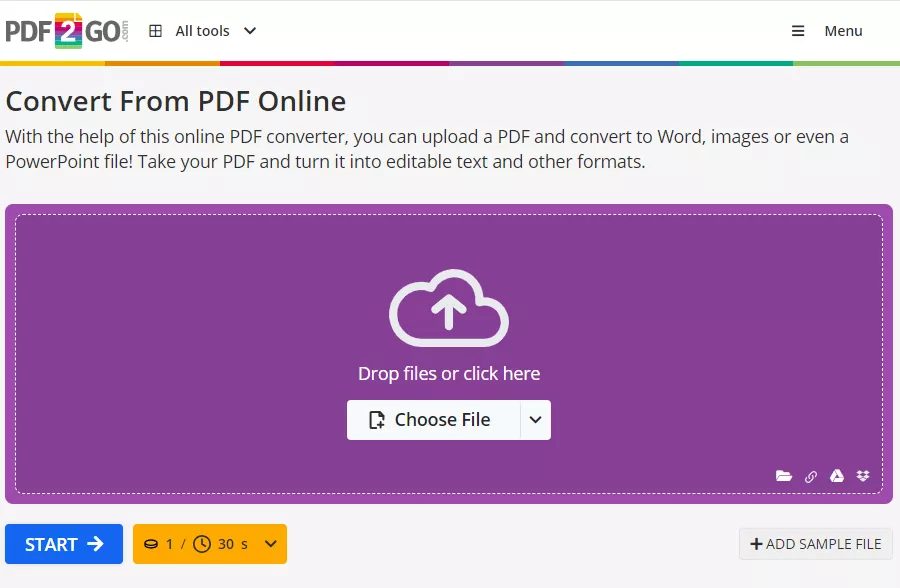The image size is (900, 588).
Task: Browse local files via folder icon
Action: 783,476
